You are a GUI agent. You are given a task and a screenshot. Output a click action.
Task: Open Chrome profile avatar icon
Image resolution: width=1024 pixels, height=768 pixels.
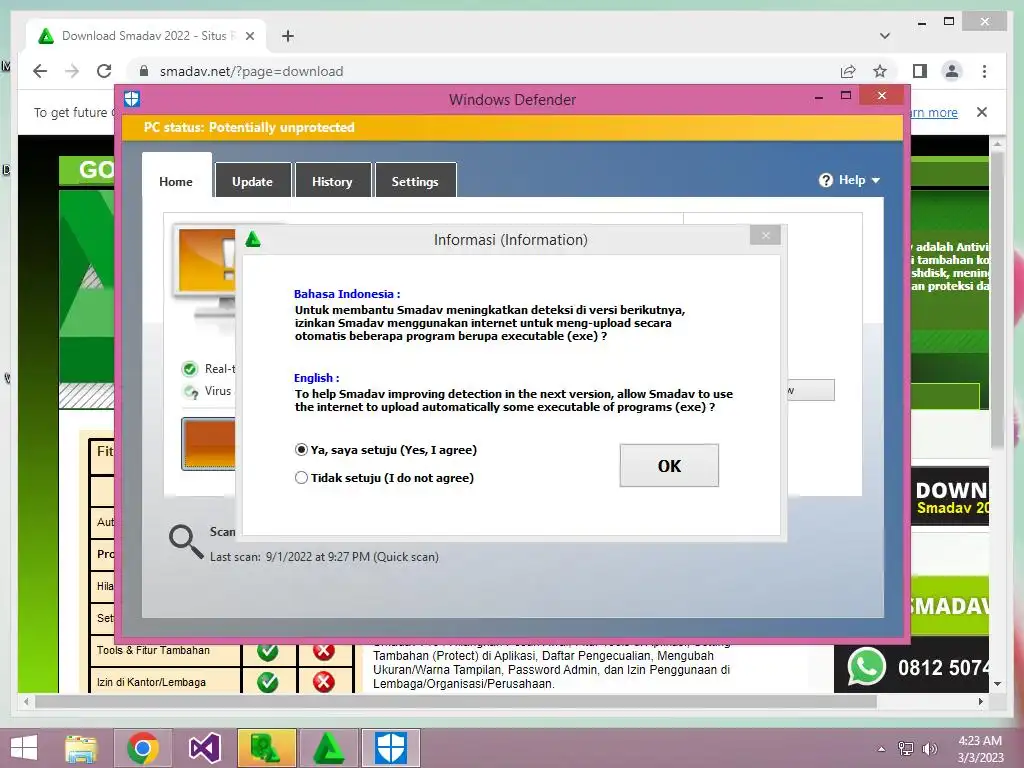point(952,71)
